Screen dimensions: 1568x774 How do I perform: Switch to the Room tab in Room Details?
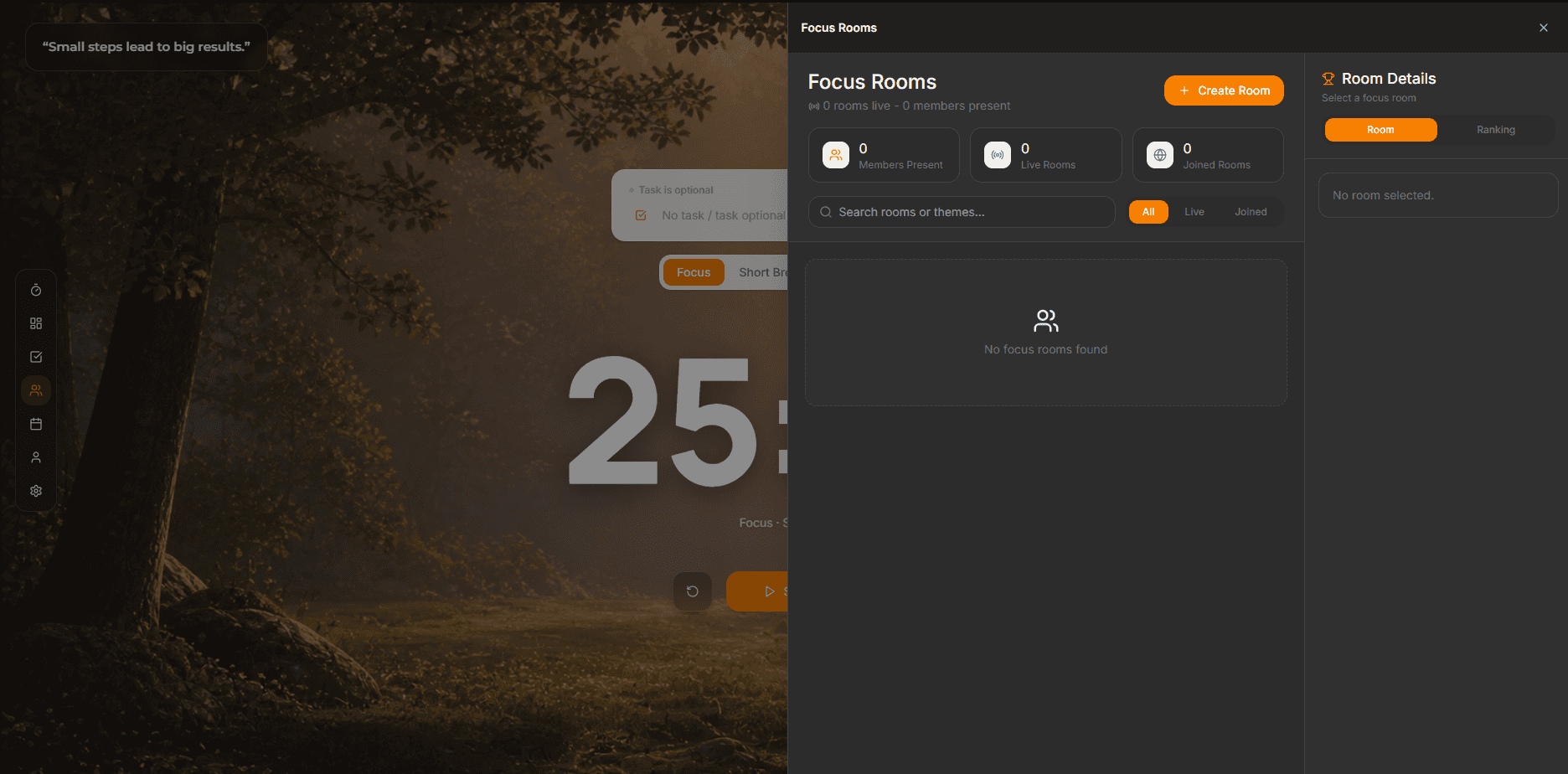pyautogui.click(x=1381, y=130)
